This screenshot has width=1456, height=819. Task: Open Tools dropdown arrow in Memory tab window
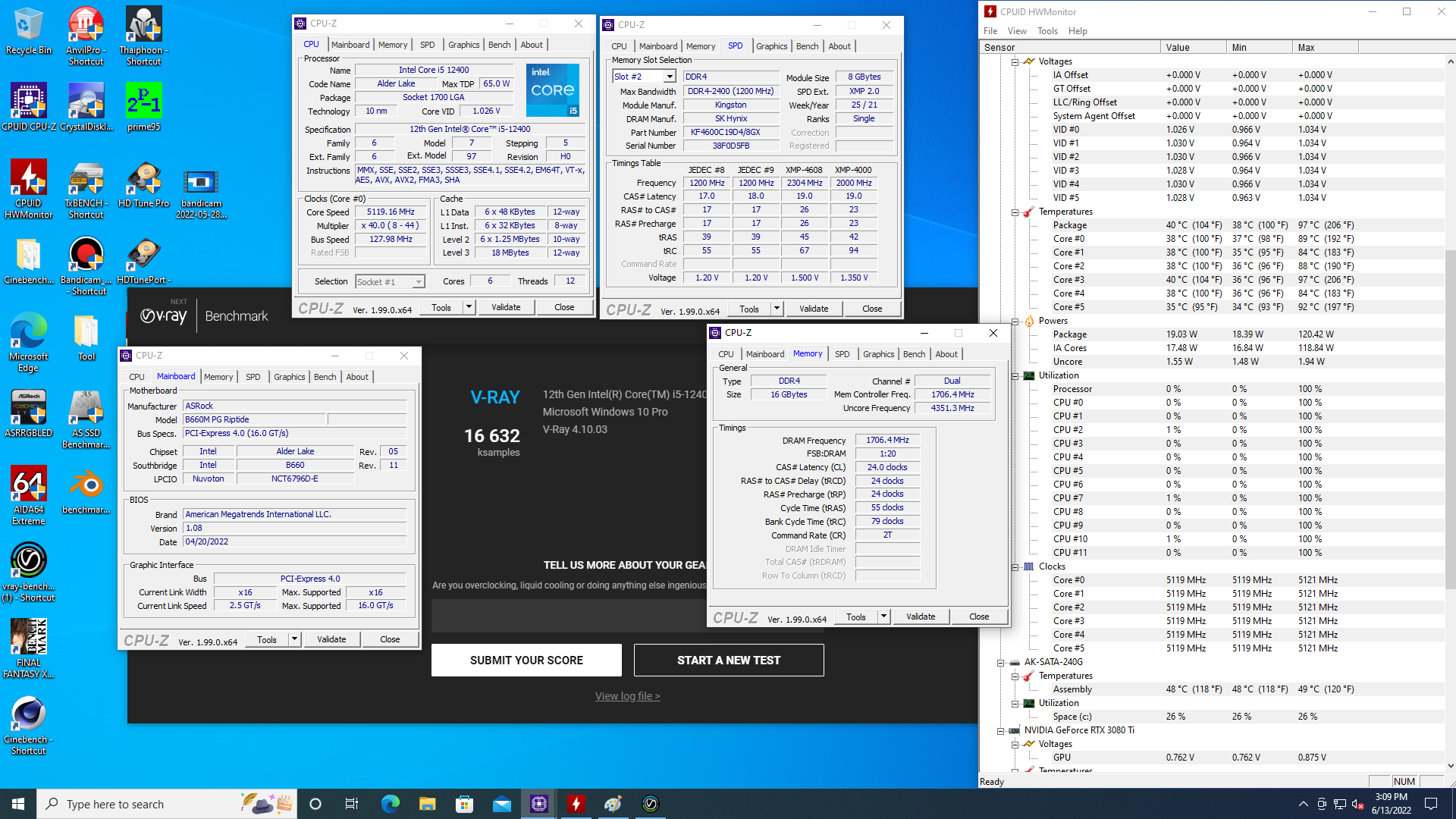tap(883, 617)
